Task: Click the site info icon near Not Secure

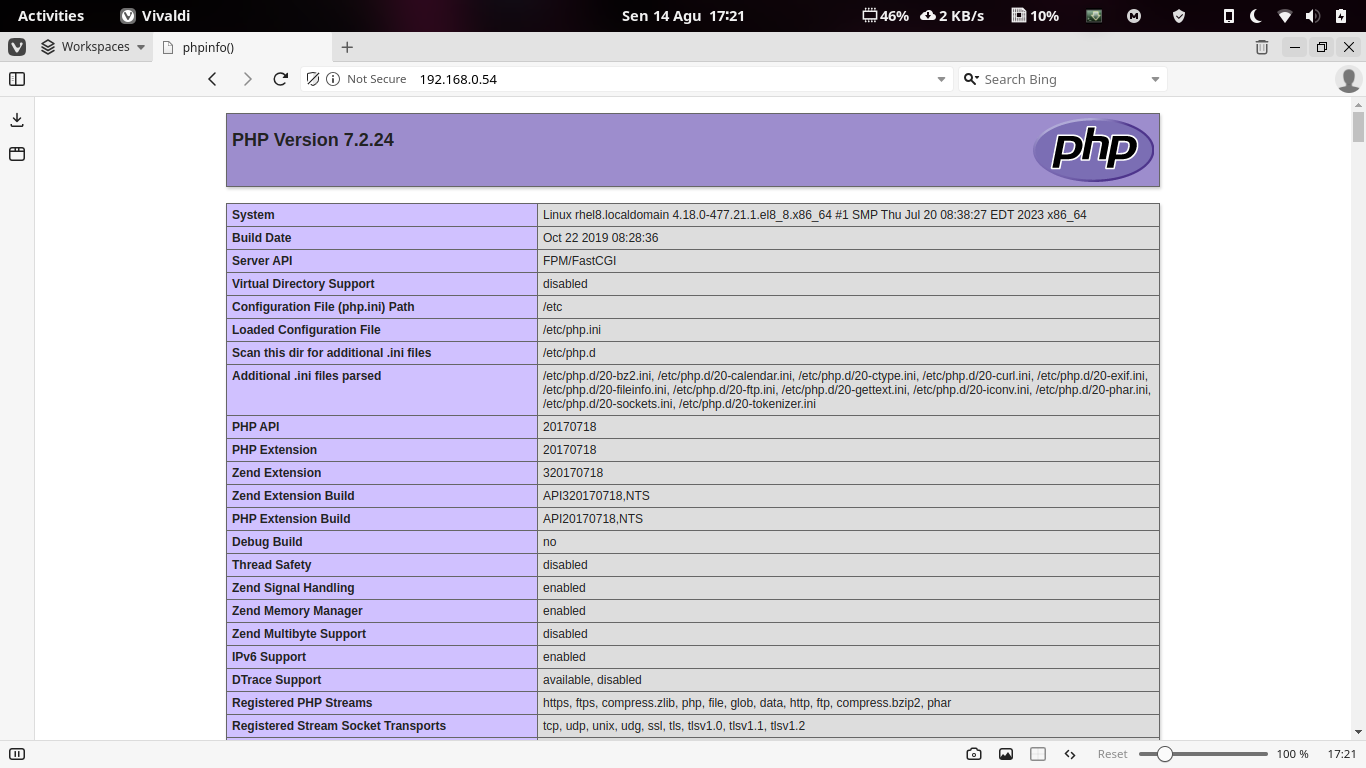Action: (332, 79)
